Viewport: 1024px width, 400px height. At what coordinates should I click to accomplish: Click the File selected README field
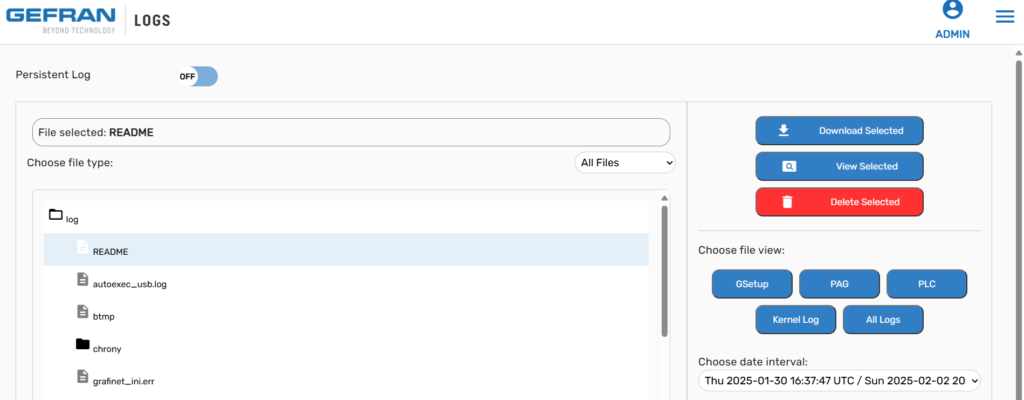pyautogui.click(x=351, y=132)
